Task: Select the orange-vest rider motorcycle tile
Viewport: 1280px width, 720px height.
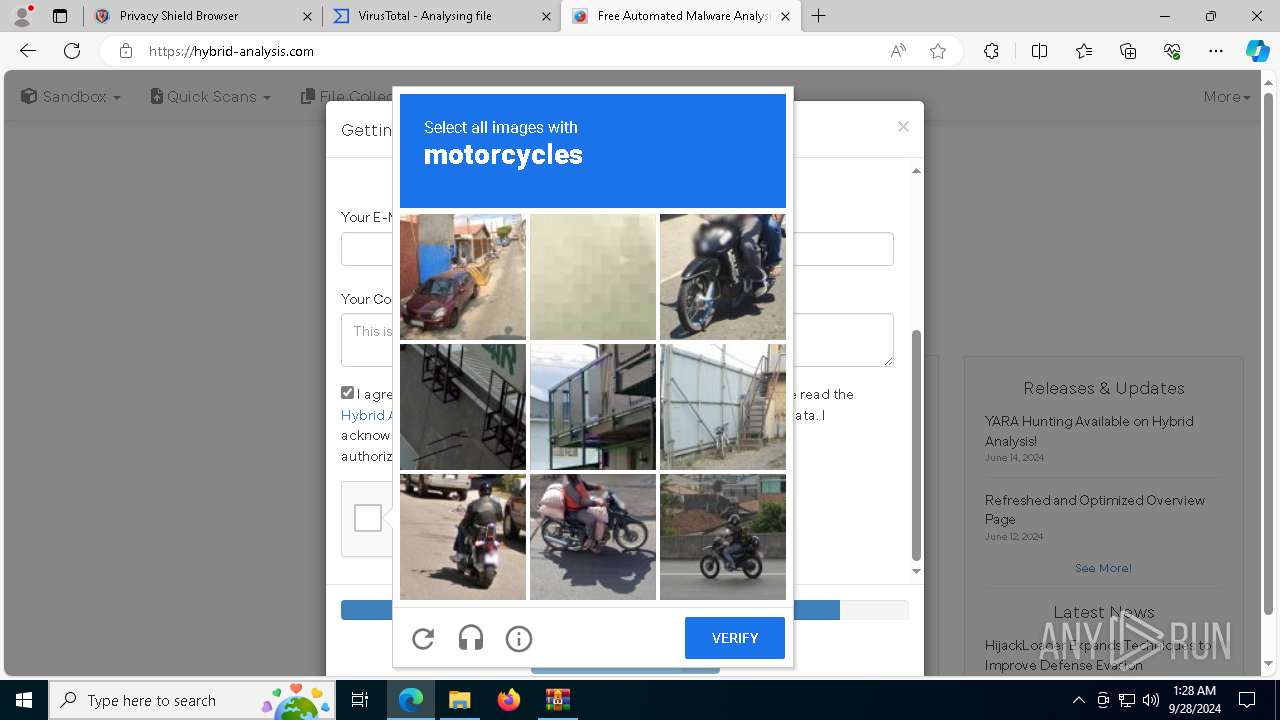Action: pyautogui.click(x=593, y=537)
